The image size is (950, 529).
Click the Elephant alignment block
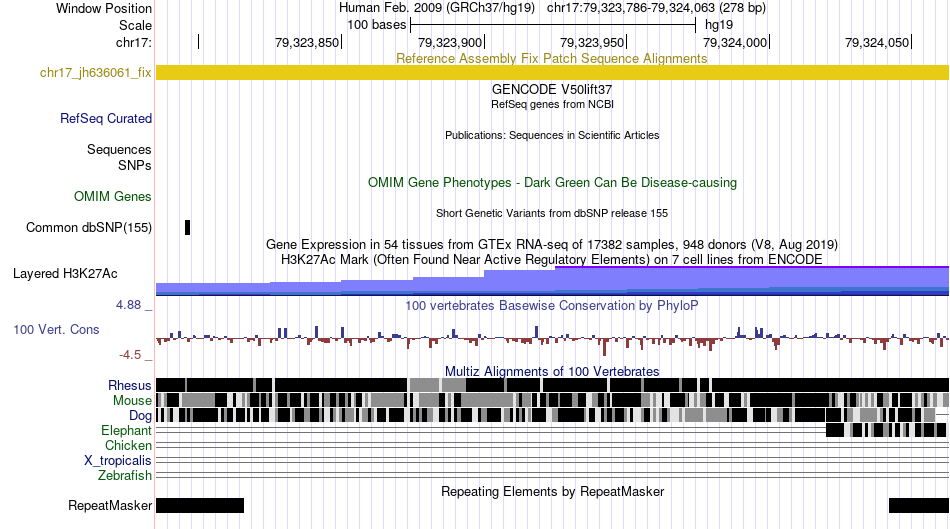tap(886, 430)
